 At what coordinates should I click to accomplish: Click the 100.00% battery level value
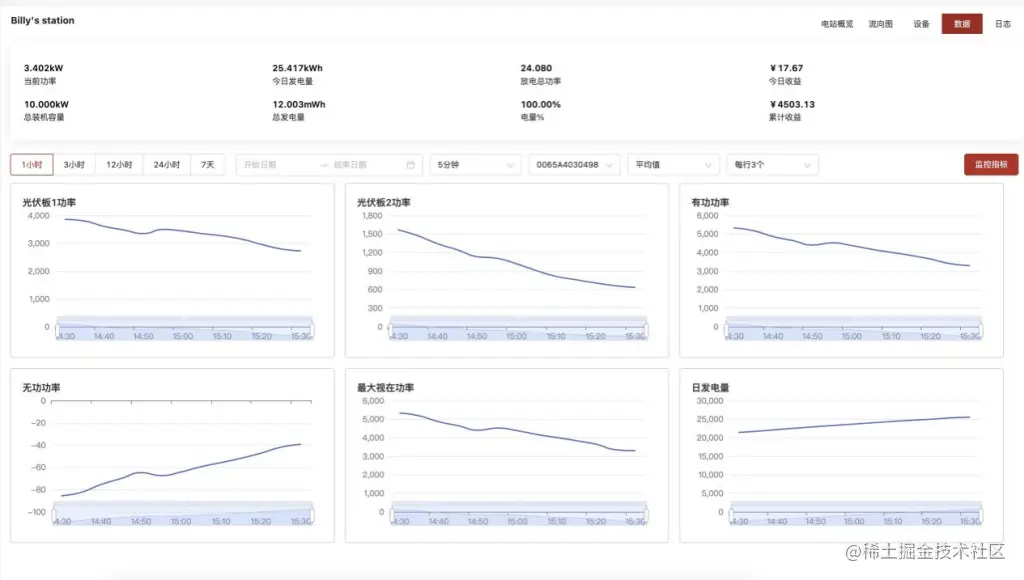tap(540, 105)
